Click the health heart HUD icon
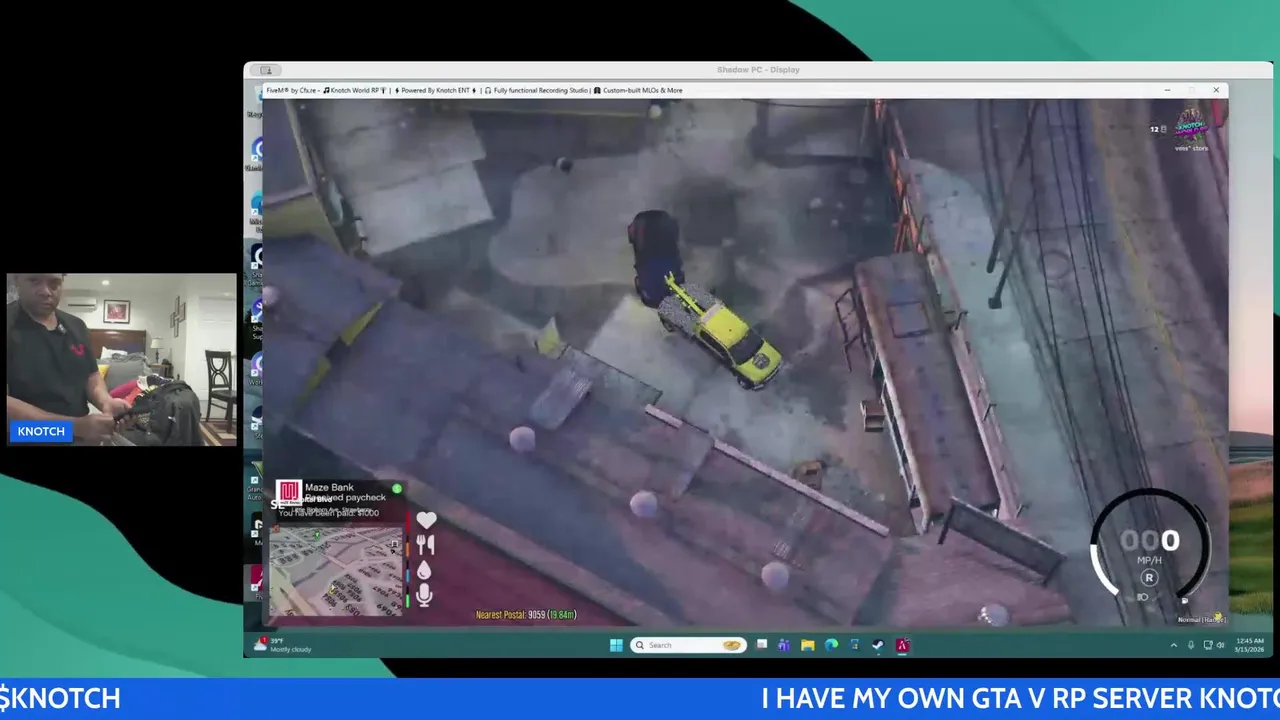1280x720 pixels. point(426,520)
